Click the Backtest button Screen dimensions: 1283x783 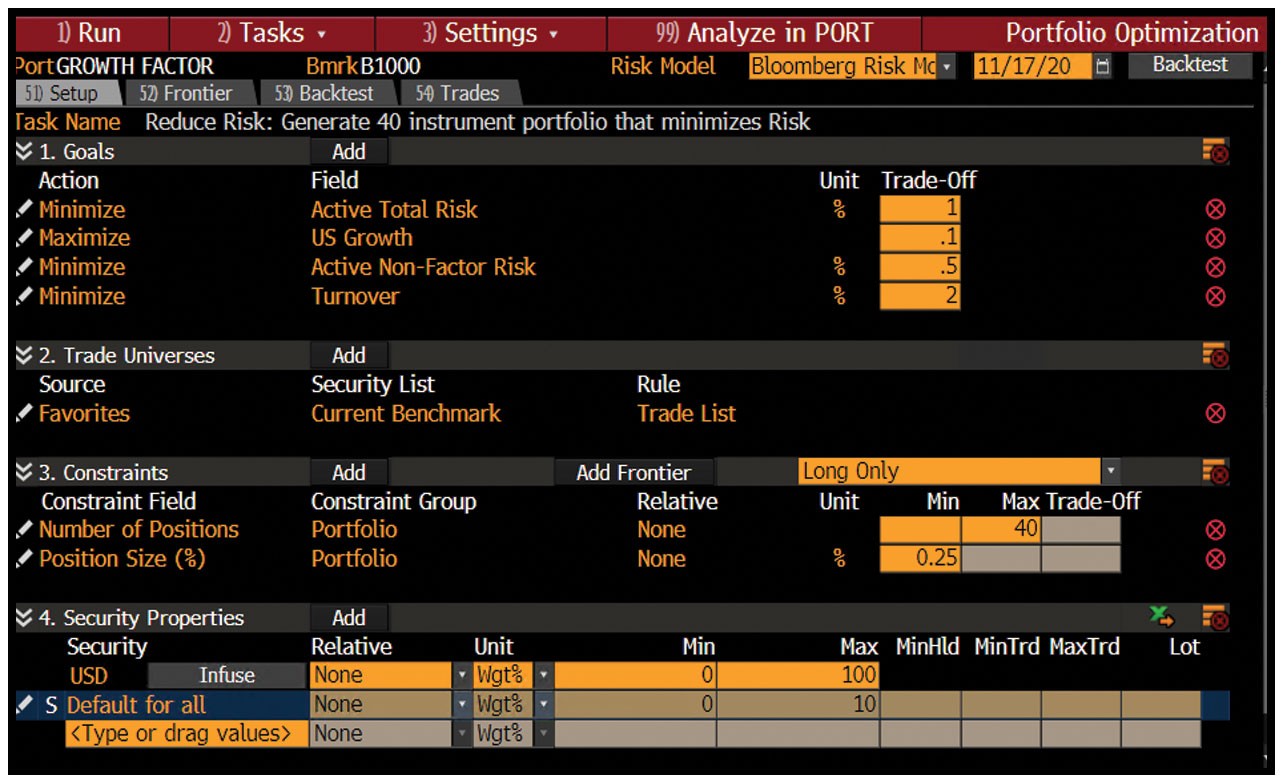(1189, 64)
